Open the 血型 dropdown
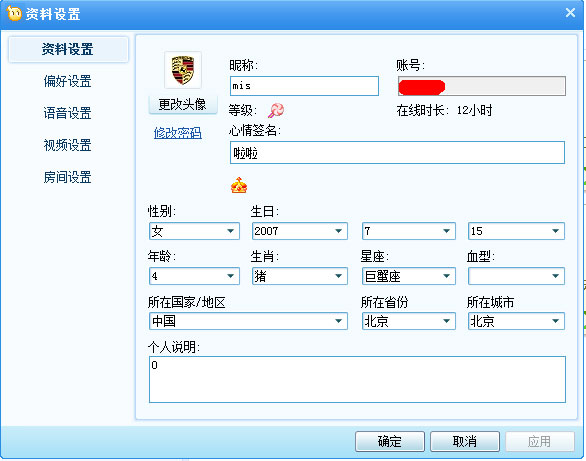This screenshot has height=461, width=586. pos(516,276)
